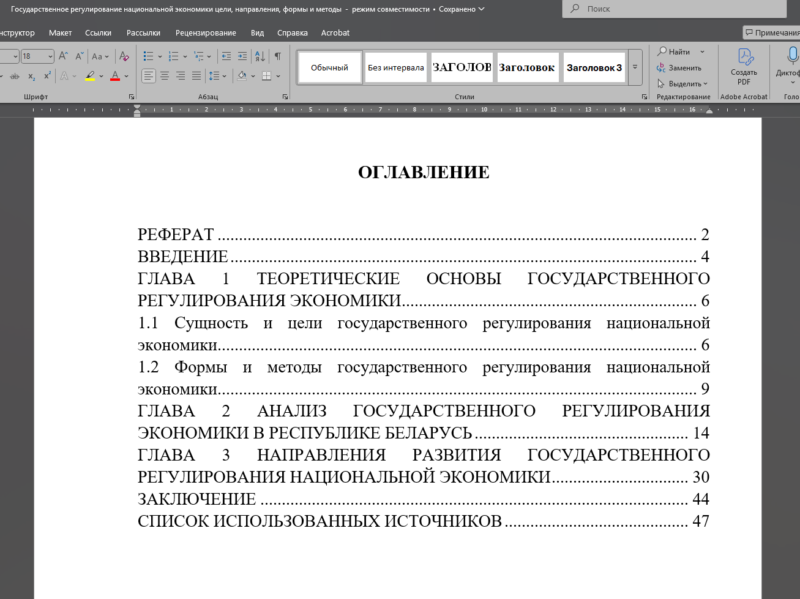This screenshot has height=599, width=800.
Task: Decrease font size with the shrink font icon
Action: point(79,56)
